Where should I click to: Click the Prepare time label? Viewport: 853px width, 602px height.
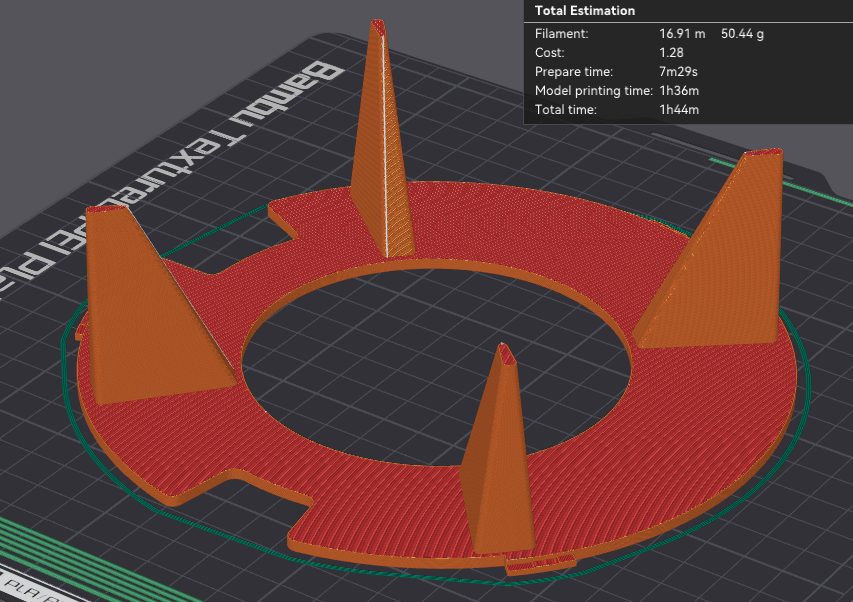coord(574,71)
